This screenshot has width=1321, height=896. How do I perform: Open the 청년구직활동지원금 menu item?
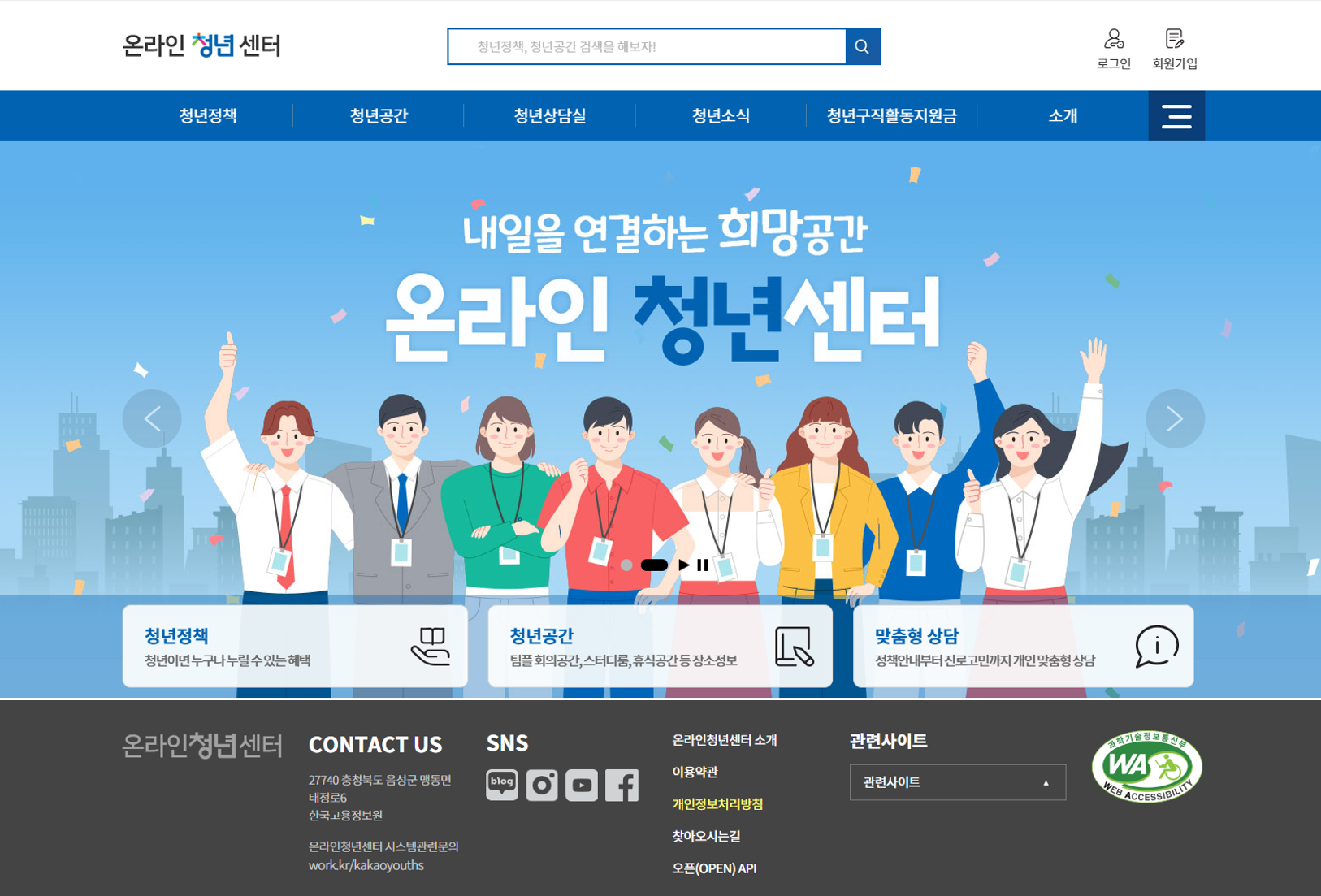(891, 116)
